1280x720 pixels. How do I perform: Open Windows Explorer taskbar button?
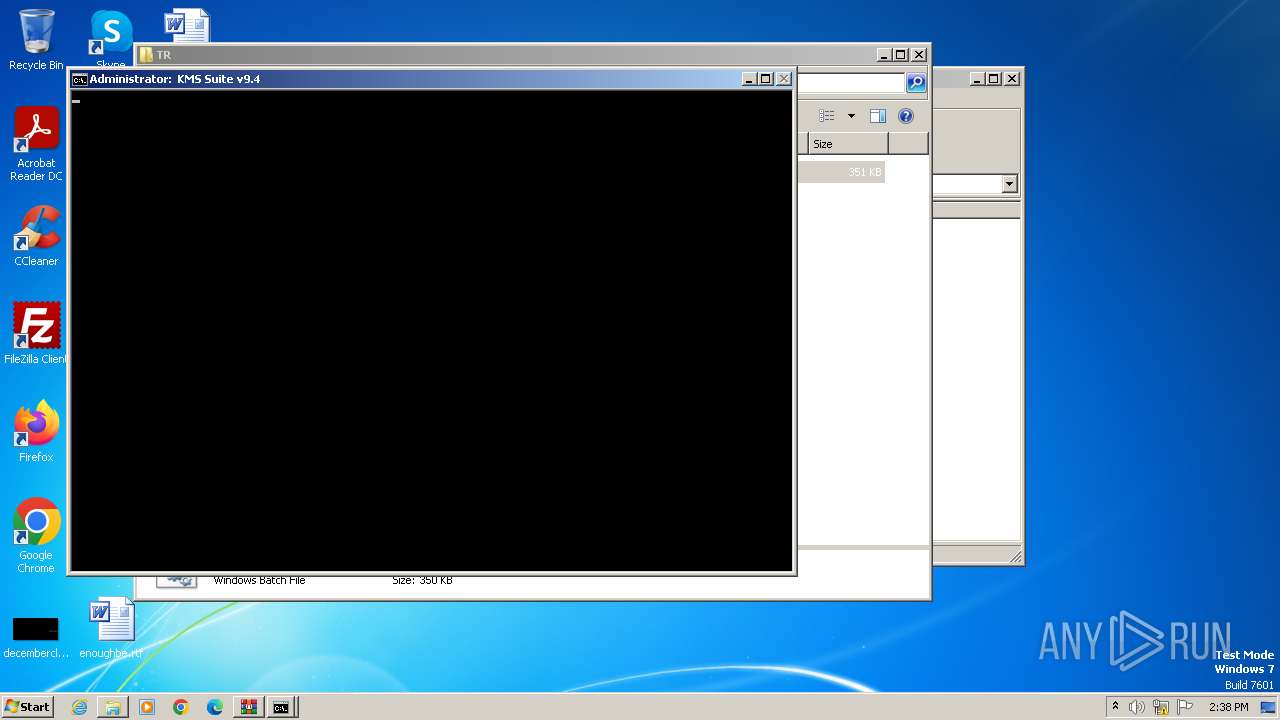click(113, 707)
